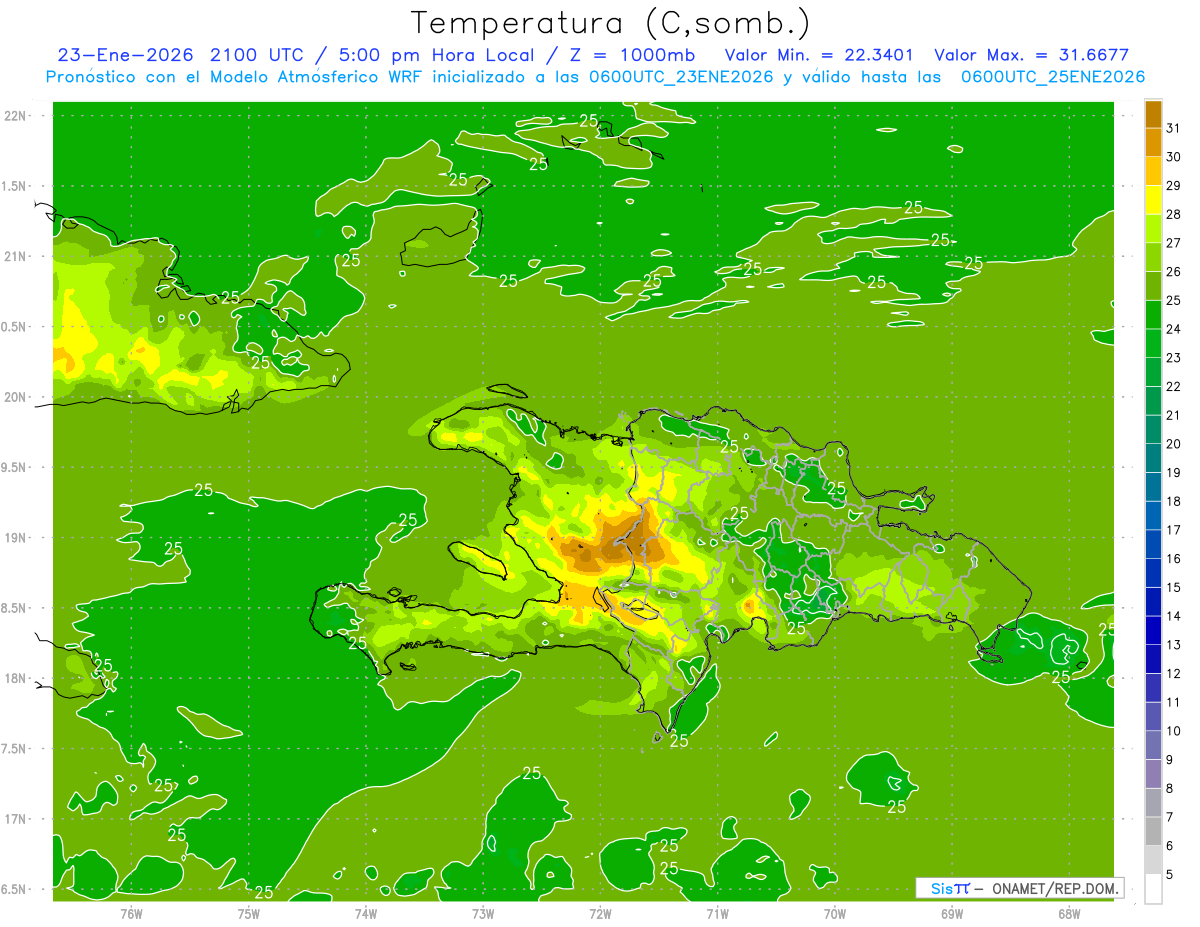
Task: Click the '21N' latitude axis label
Action: [x=16, y=256]
